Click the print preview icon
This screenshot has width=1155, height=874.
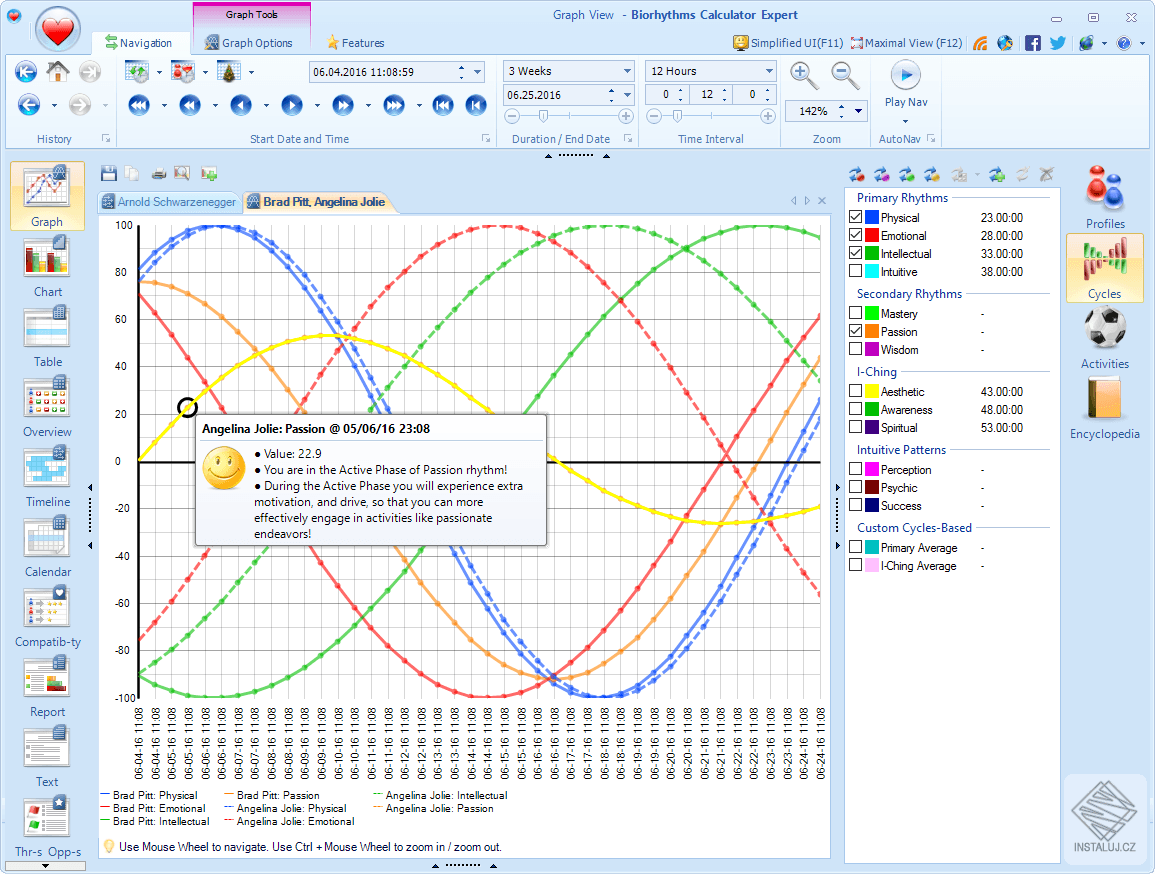[x=182, y=173]
